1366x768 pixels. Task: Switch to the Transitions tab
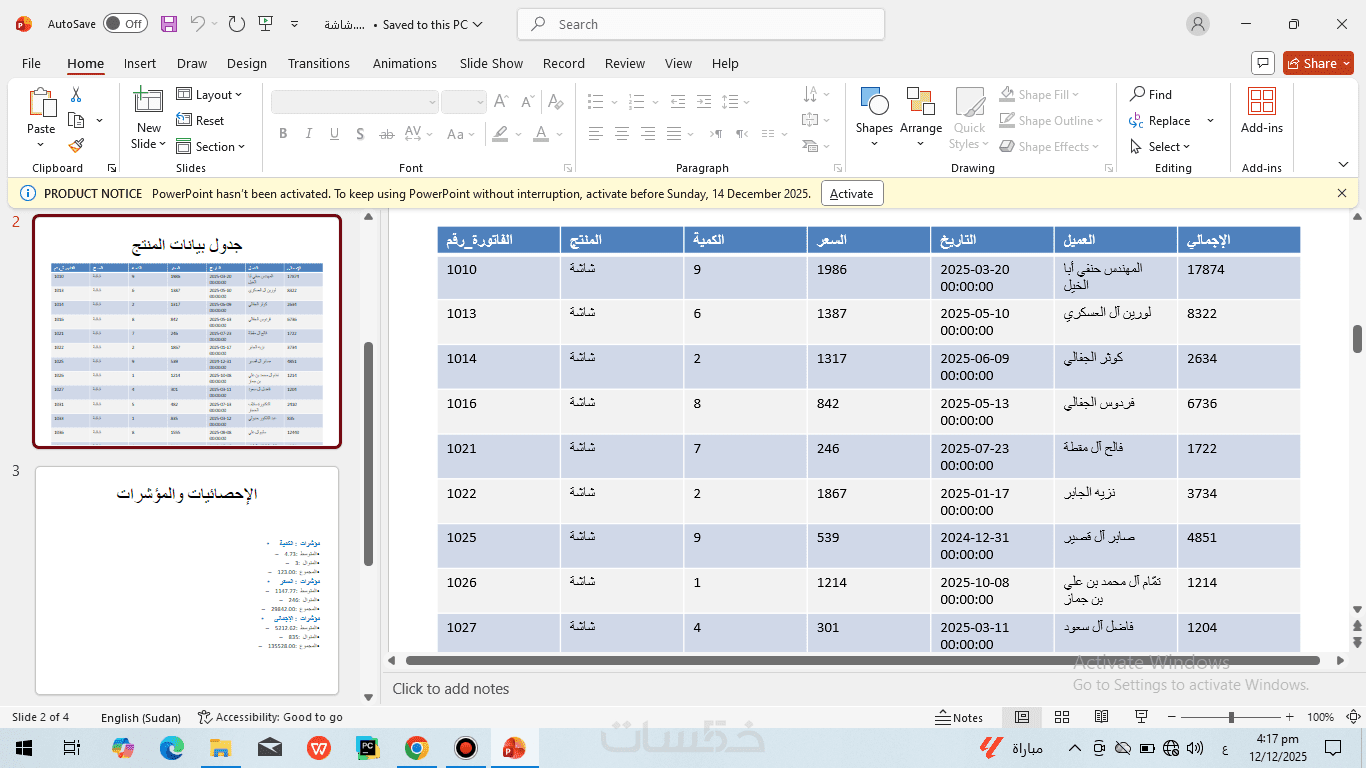318,63
